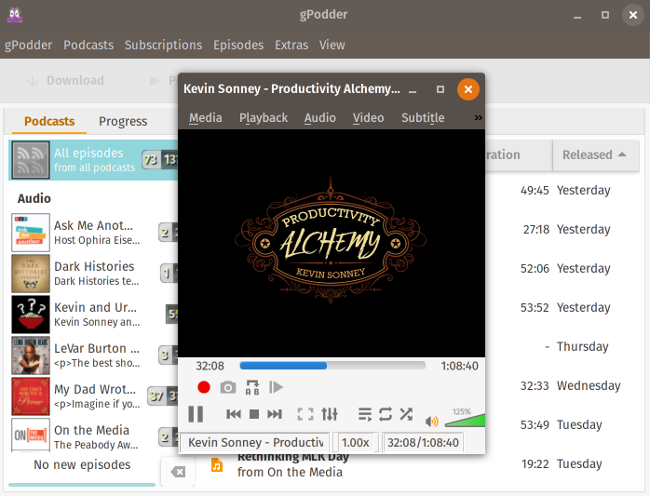650x496 pixels.
Task: Skip to previous media track
Action: point(233,414)
